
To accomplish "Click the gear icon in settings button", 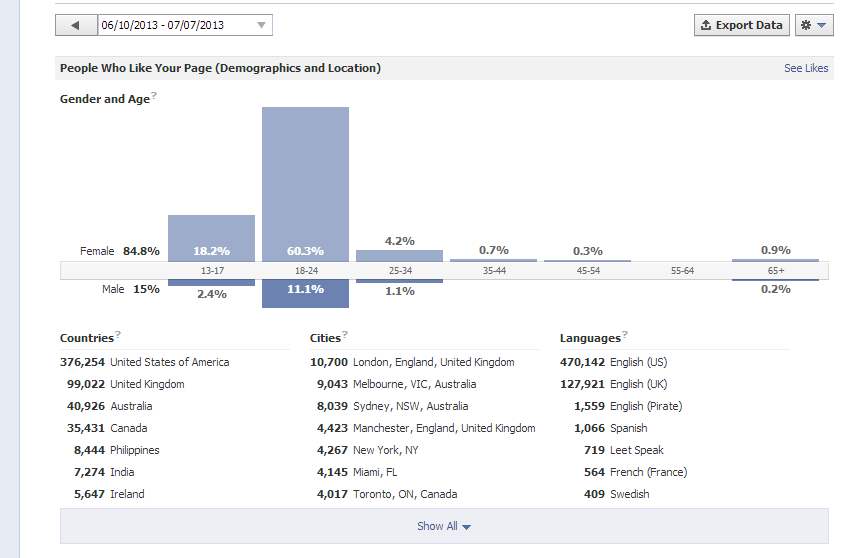I will pos(806,25).
